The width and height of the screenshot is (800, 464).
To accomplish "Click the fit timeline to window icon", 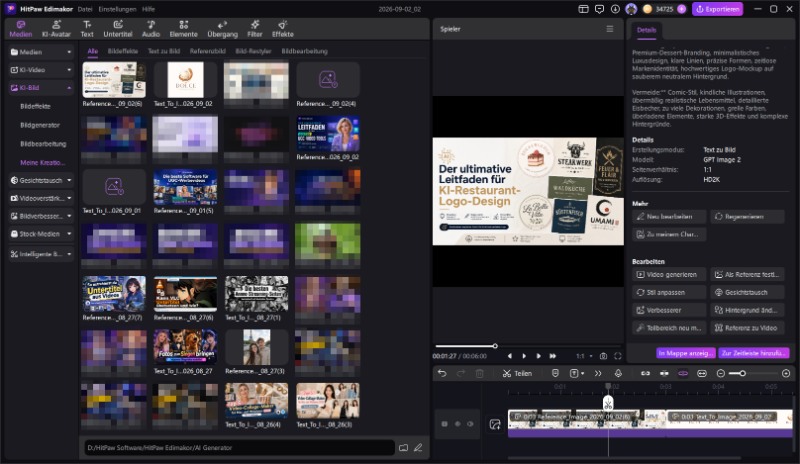I will pyautogui.click(x=702, y=374).
